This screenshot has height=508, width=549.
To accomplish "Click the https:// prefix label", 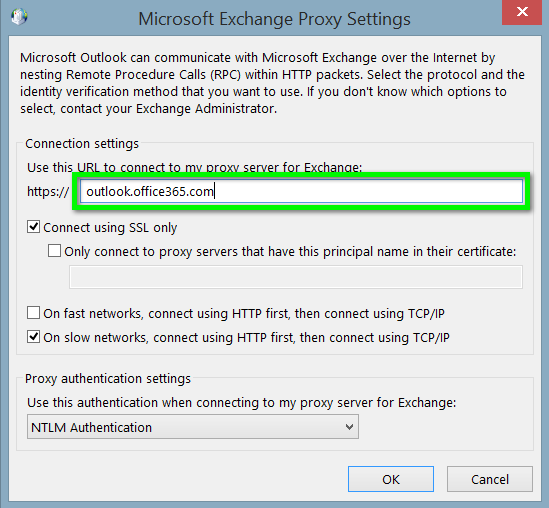I will click(48, 192).
